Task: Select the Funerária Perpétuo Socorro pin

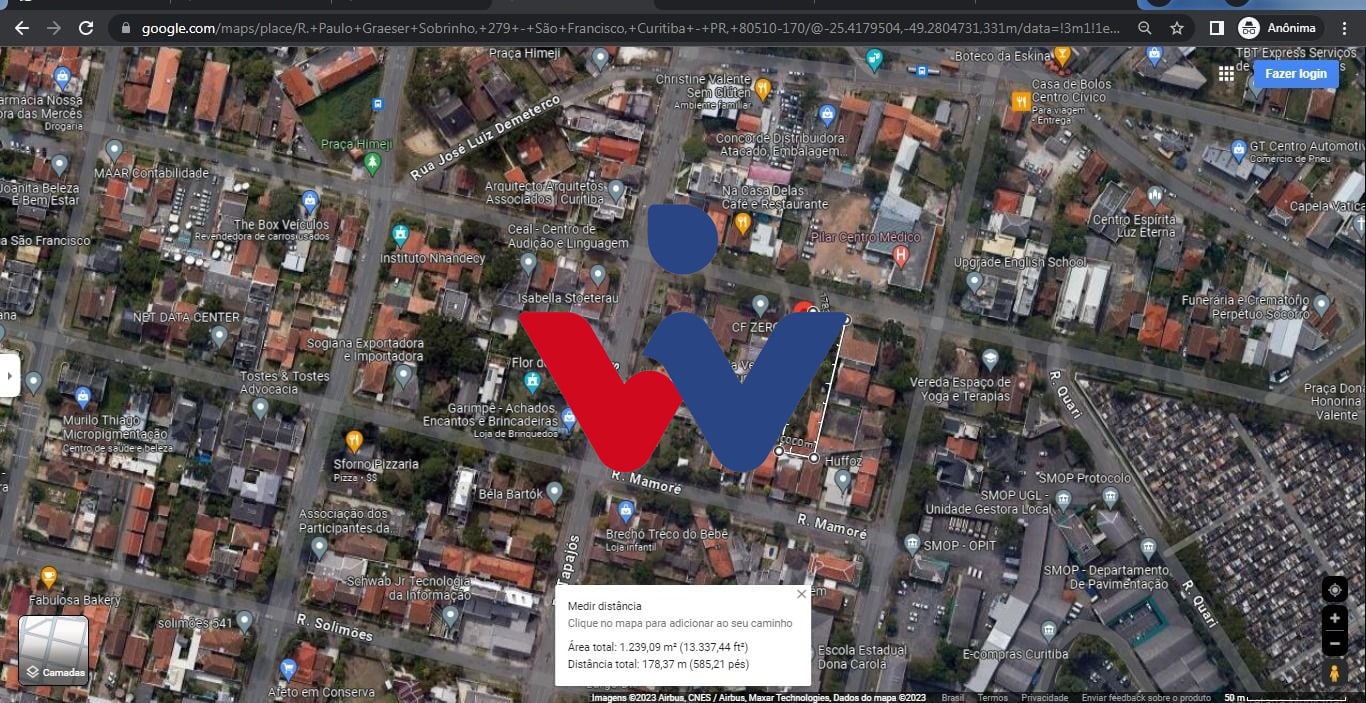Action: click(1321, 304)
